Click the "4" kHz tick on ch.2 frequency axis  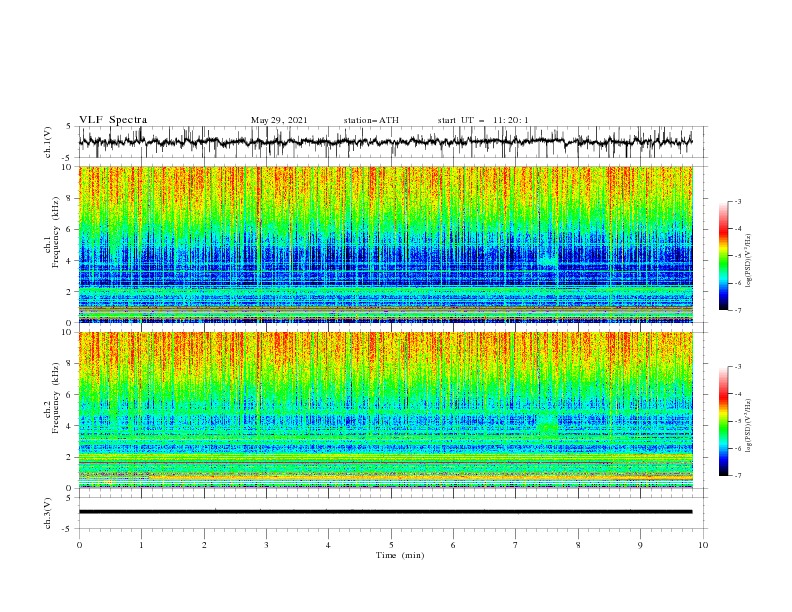tap(70, 426)
